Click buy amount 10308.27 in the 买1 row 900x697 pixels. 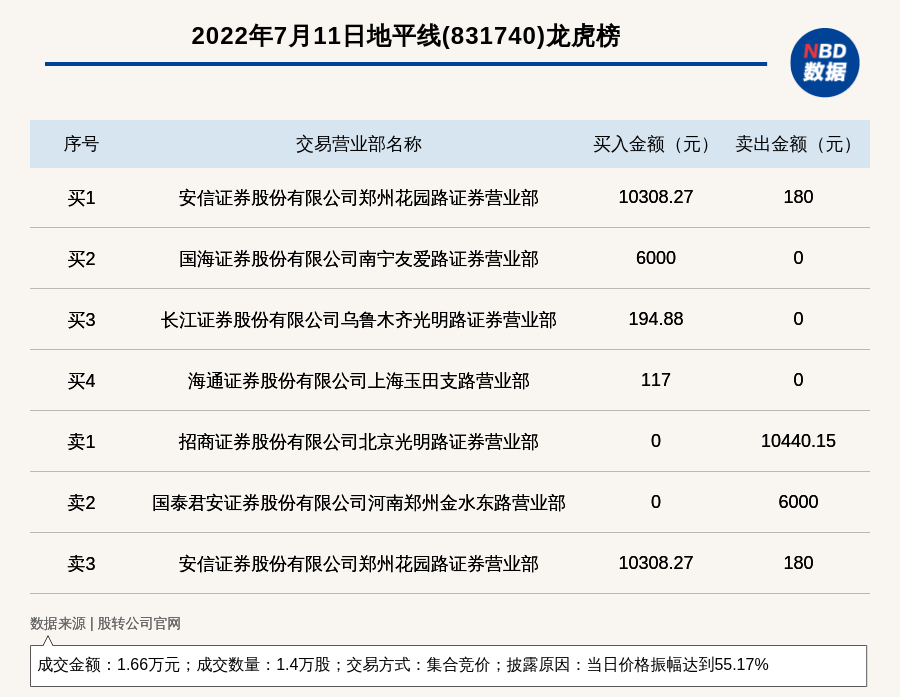click(655, 197)
